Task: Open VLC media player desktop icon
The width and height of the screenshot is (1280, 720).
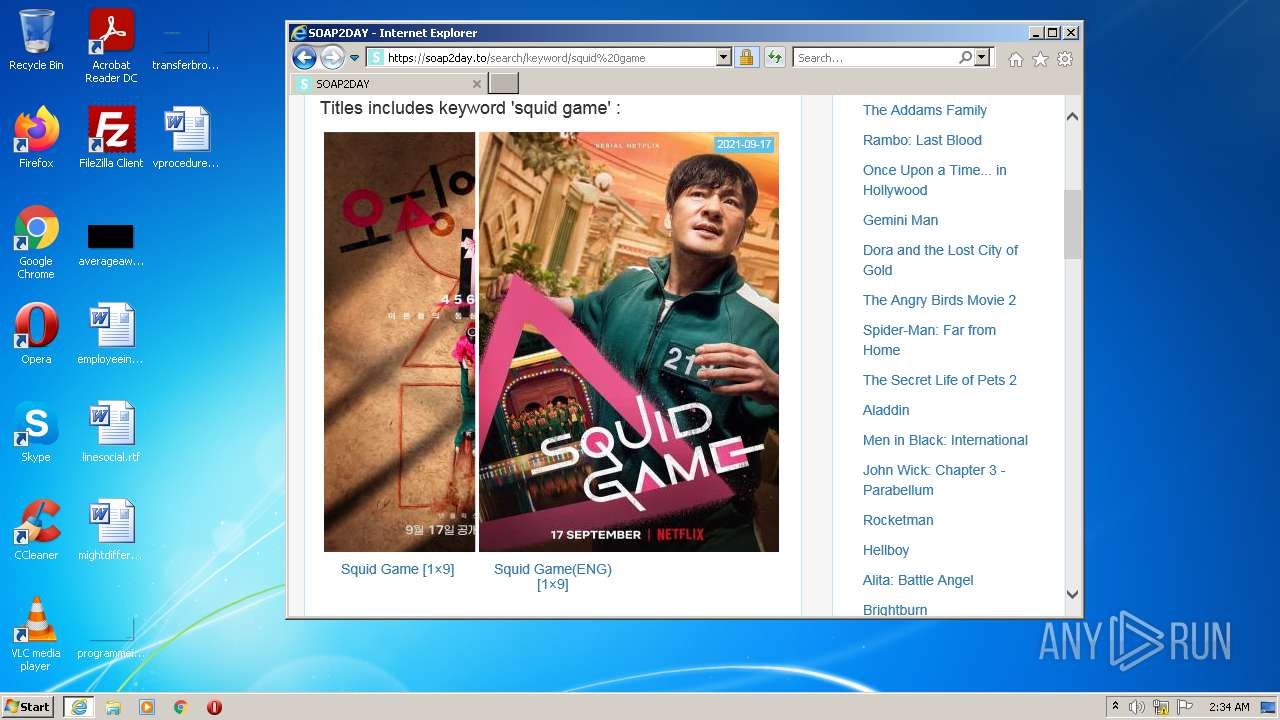Action: pyautogui.click(x=36, y=634)
